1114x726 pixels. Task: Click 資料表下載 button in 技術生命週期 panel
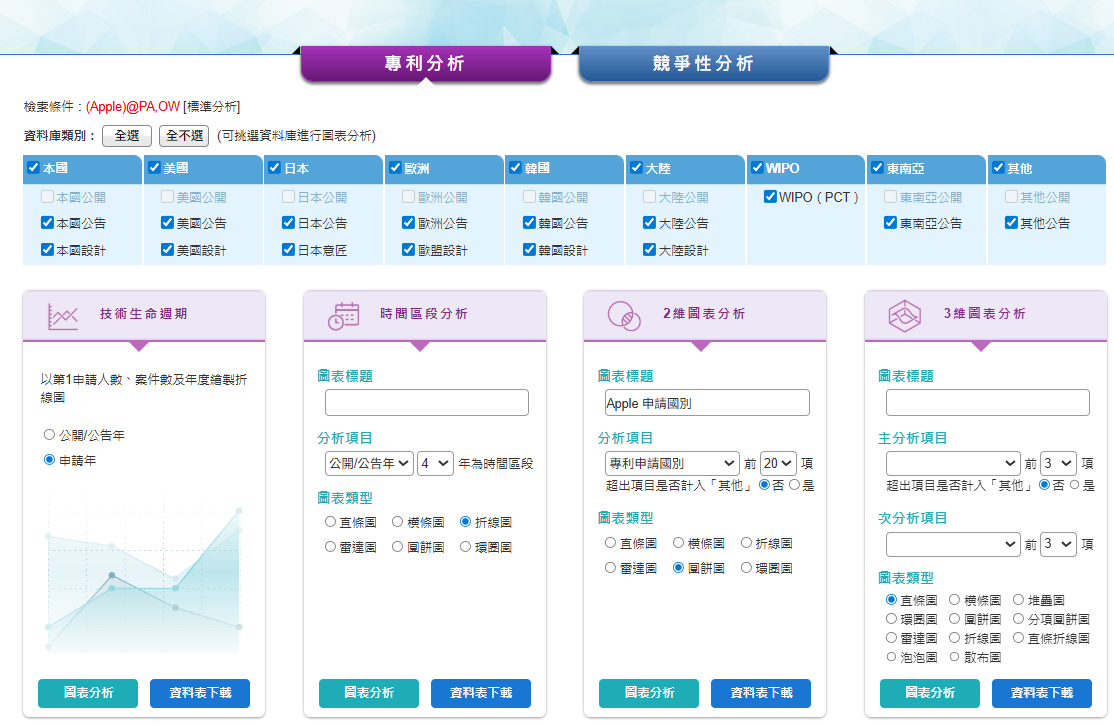pos(200,693)
